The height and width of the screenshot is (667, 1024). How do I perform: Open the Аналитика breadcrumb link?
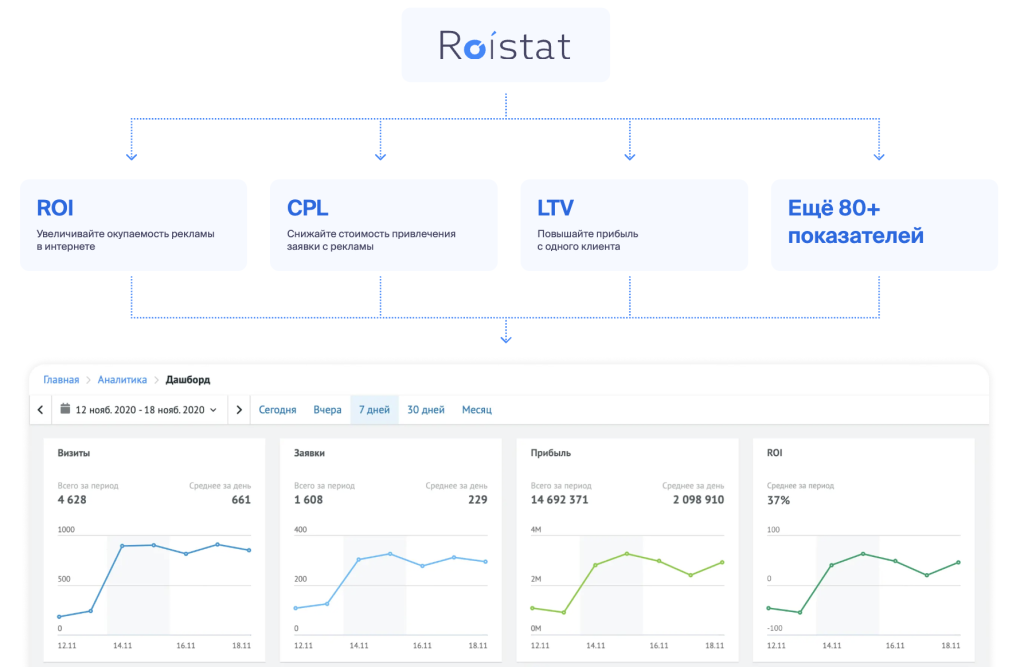click(x=122, y=380)
